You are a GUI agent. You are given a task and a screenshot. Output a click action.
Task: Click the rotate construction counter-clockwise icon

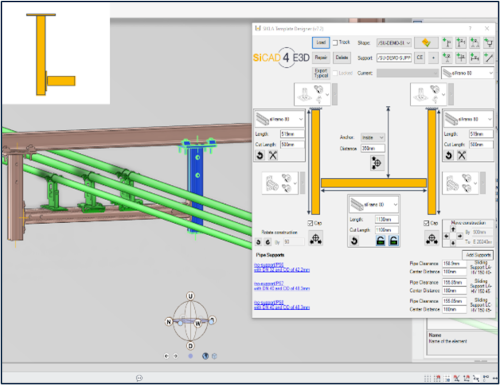(258, 242)
